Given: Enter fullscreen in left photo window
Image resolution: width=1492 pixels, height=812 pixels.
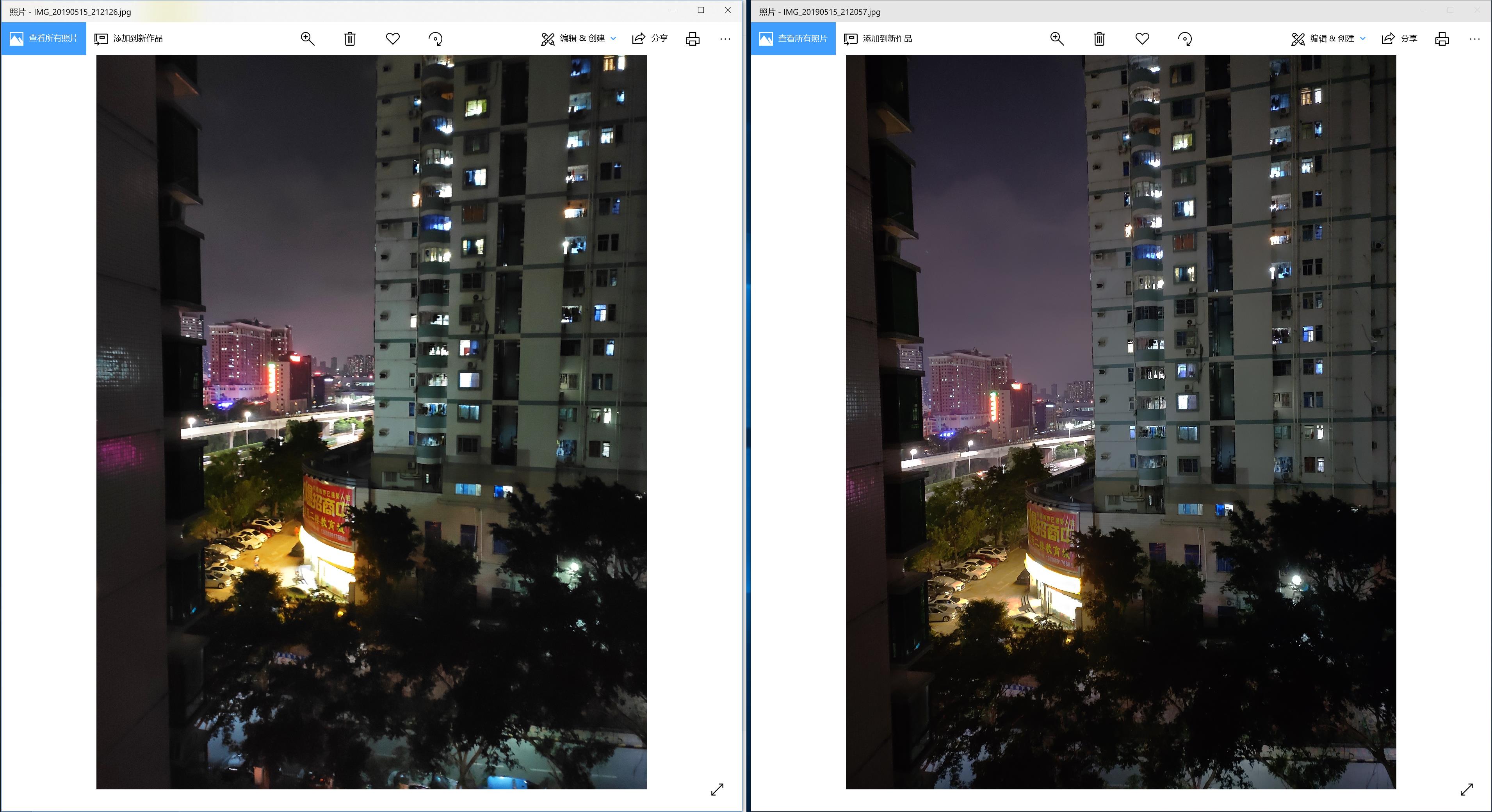Looking at the screenshot, I should (x=717, y=789).
